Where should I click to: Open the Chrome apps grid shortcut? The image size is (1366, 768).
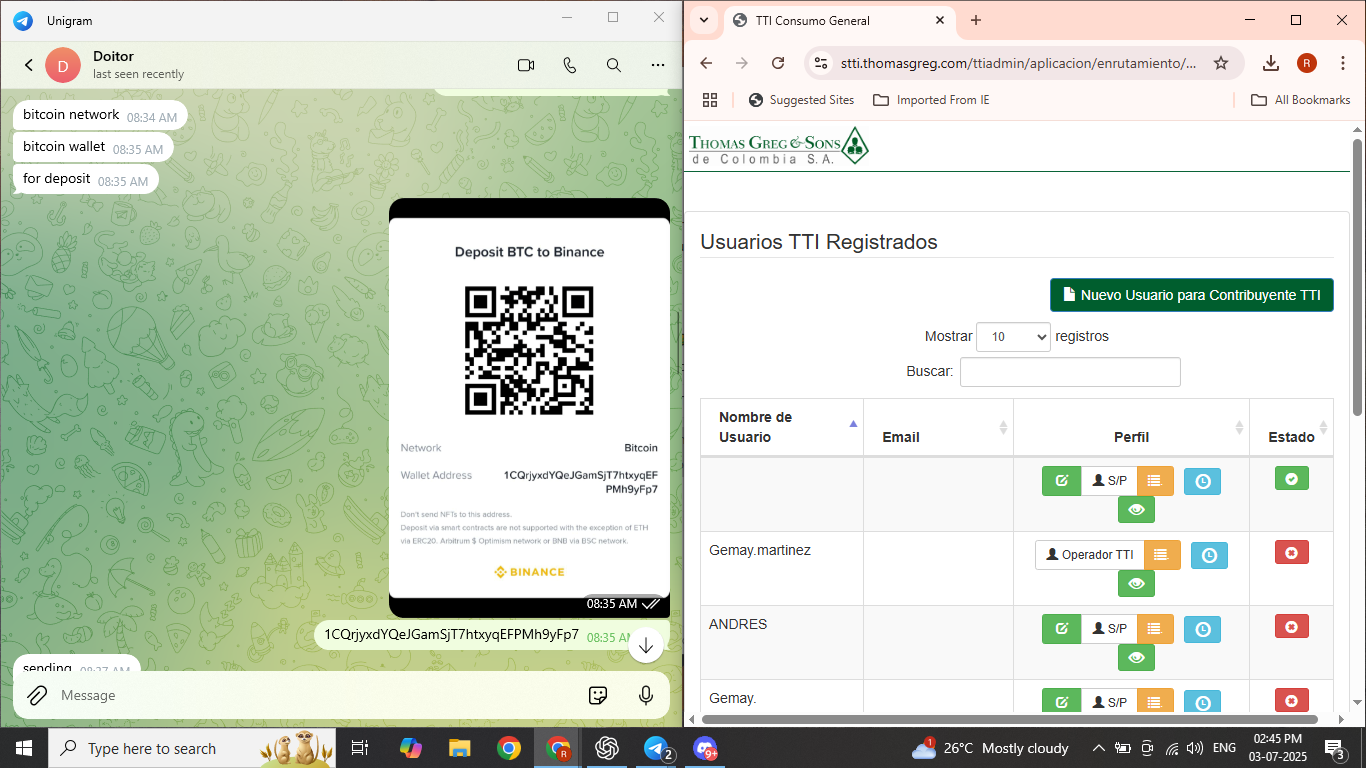coord(710,100)
